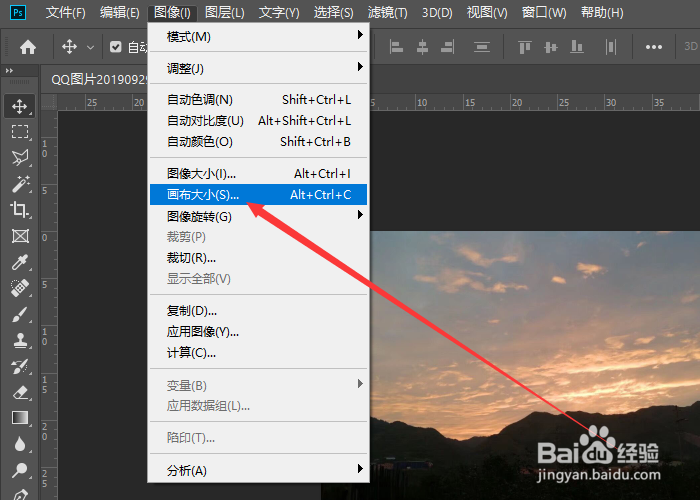Toggle the auto-select checkbox in options bar
This screenshot has width=700, height=500.
tap(116, 47)
